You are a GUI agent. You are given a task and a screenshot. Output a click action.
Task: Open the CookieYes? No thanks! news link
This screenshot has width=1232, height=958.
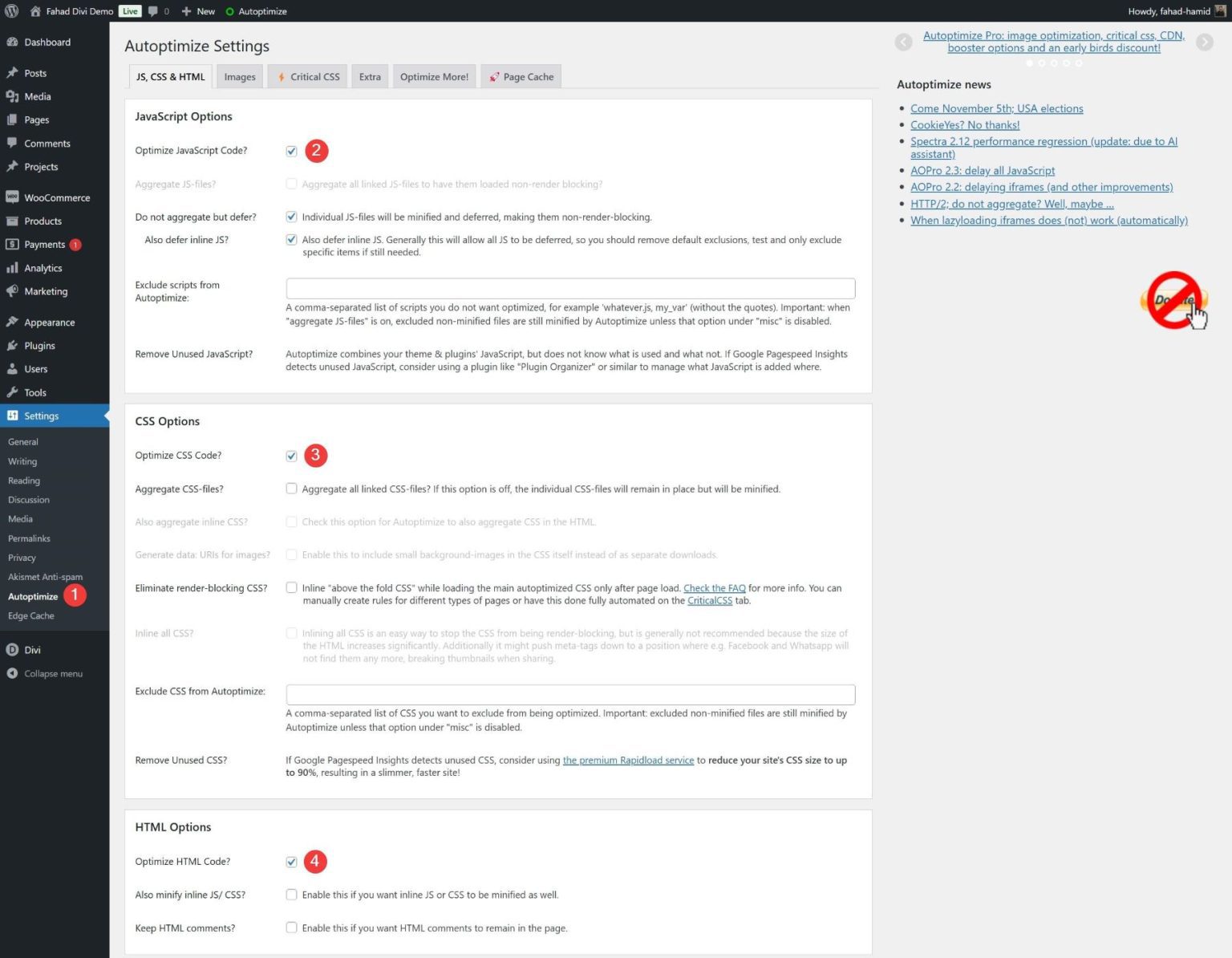tap(964, 124)
